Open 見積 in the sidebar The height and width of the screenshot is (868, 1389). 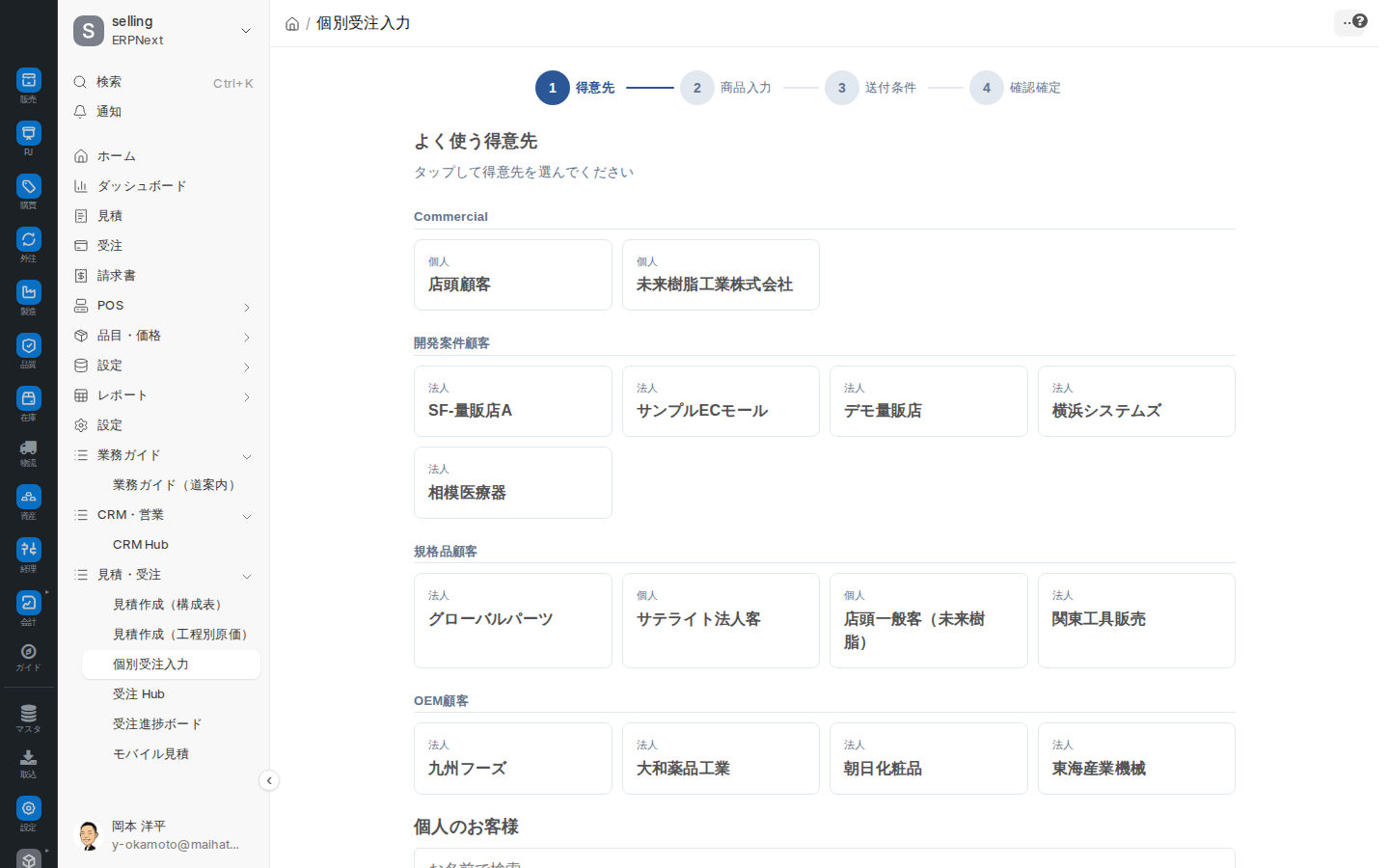click(164, 216)
